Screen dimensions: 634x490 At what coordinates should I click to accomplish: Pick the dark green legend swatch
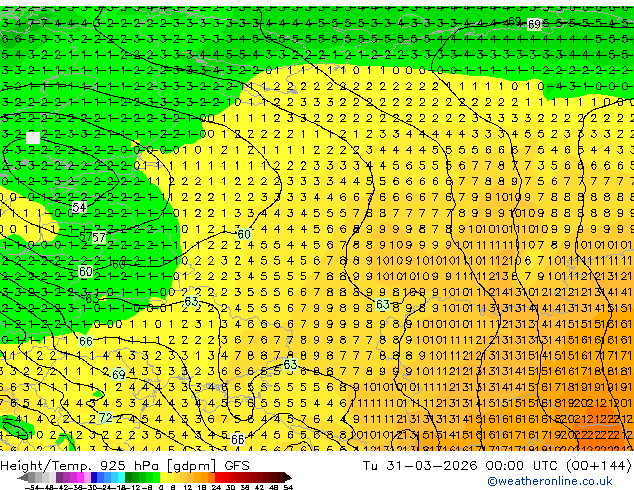(x=128, y=477)
